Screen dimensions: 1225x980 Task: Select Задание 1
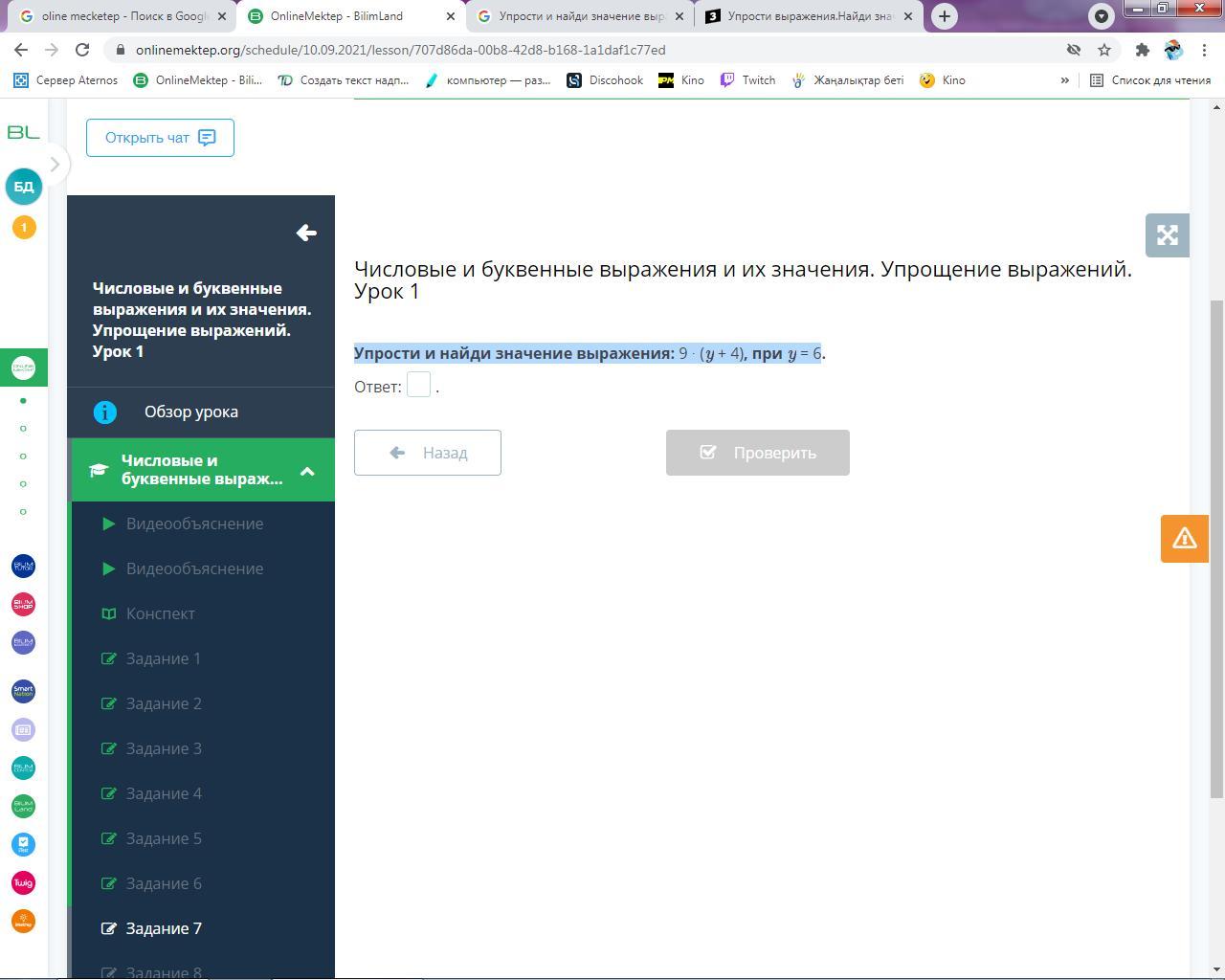(164, 658)
